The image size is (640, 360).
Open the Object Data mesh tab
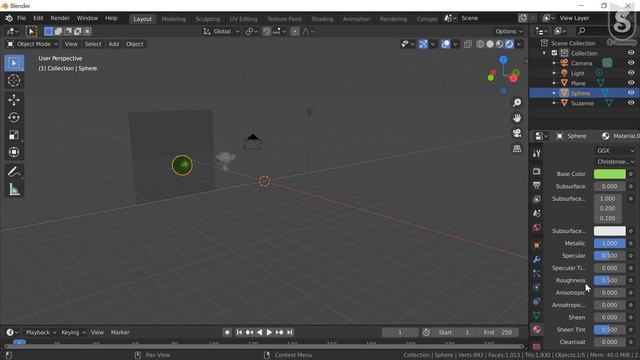[x=537, y=315]
